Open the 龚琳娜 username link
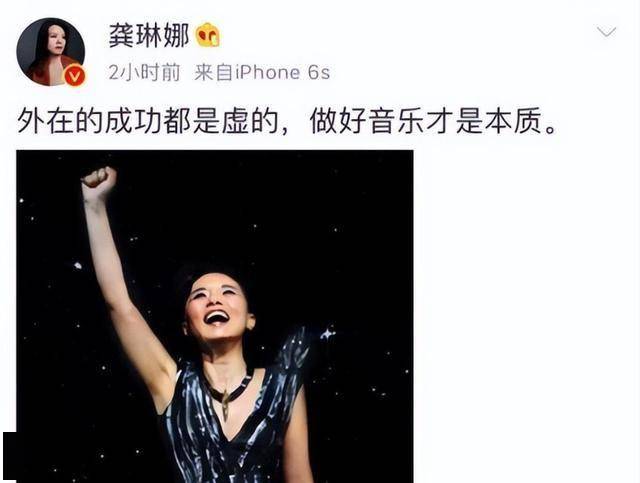640x483 pixels. tap(149, 36)
